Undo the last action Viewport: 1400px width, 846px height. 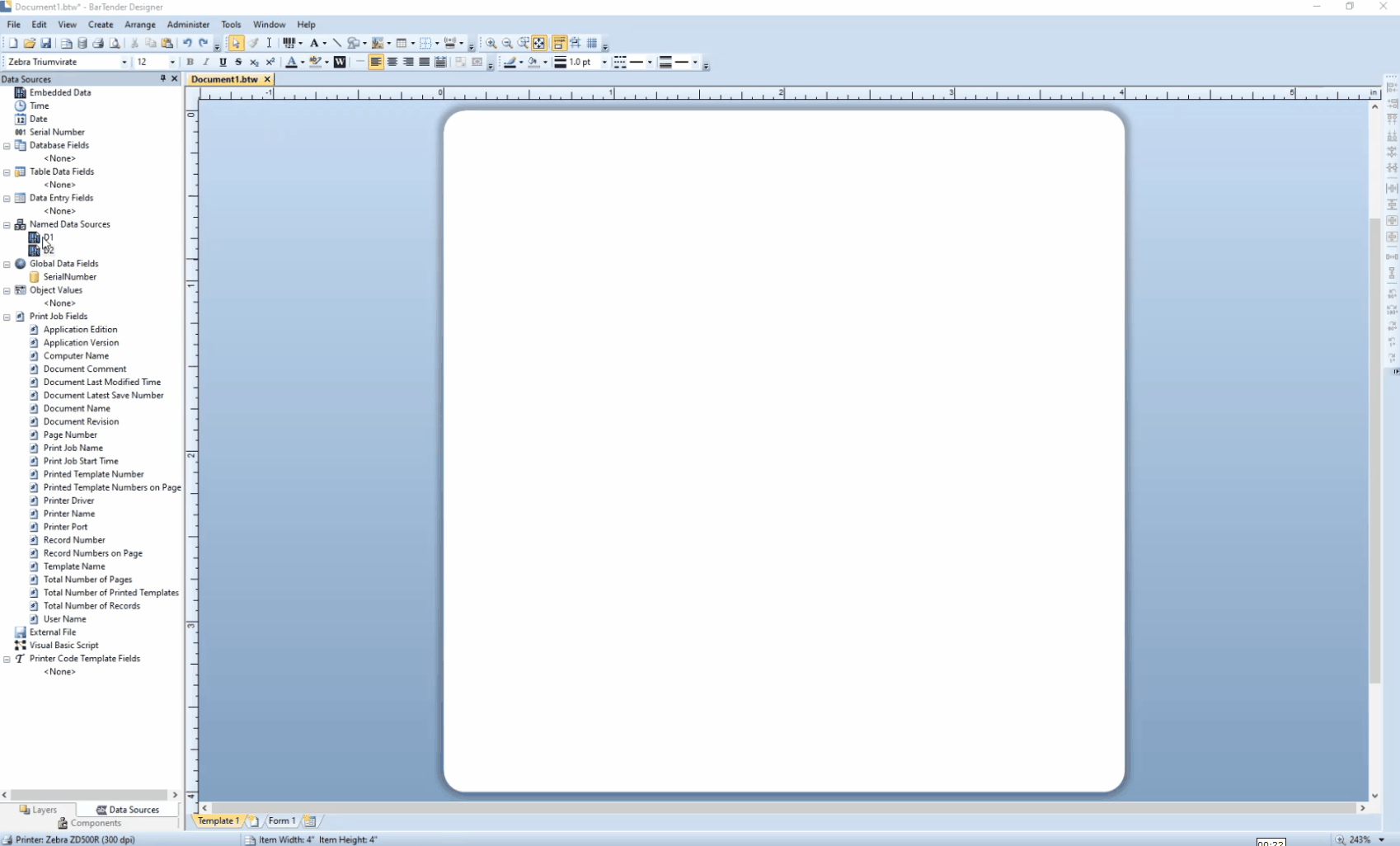click(187, 43)
